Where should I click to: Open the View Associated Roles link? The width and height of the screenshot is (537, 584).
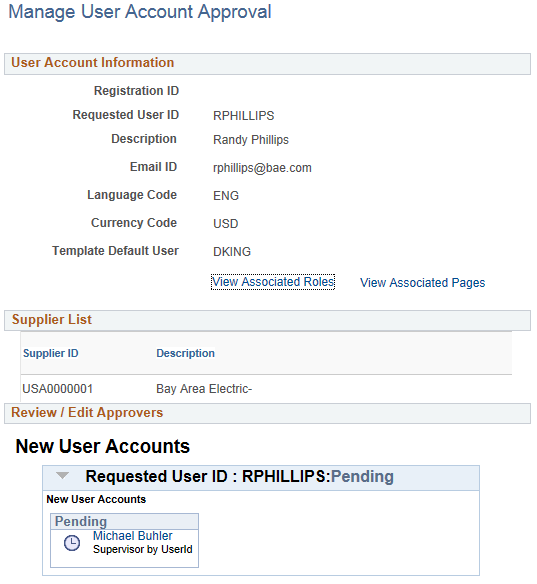[273, 282]
